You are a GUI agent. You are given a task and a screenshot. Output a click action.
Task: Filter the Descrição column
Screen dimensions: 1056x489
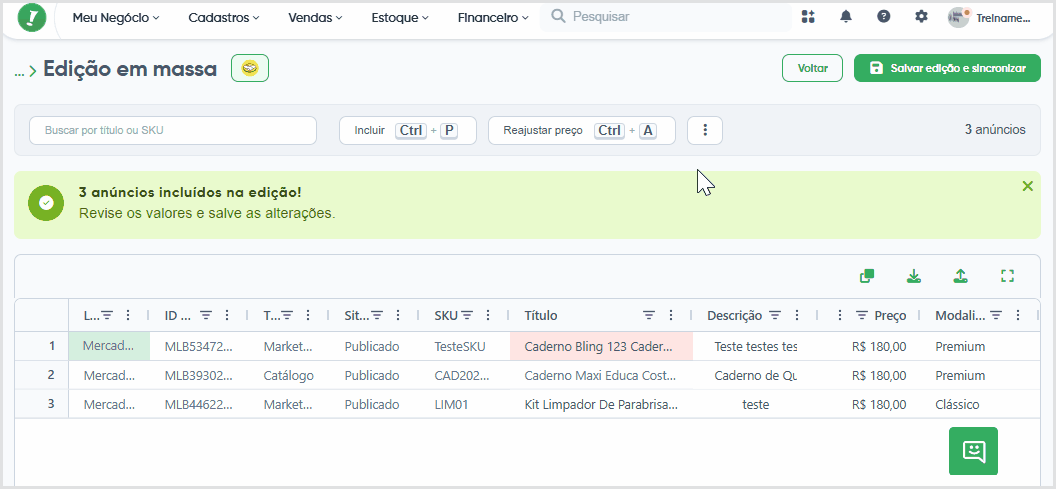(x=775, y=315)
